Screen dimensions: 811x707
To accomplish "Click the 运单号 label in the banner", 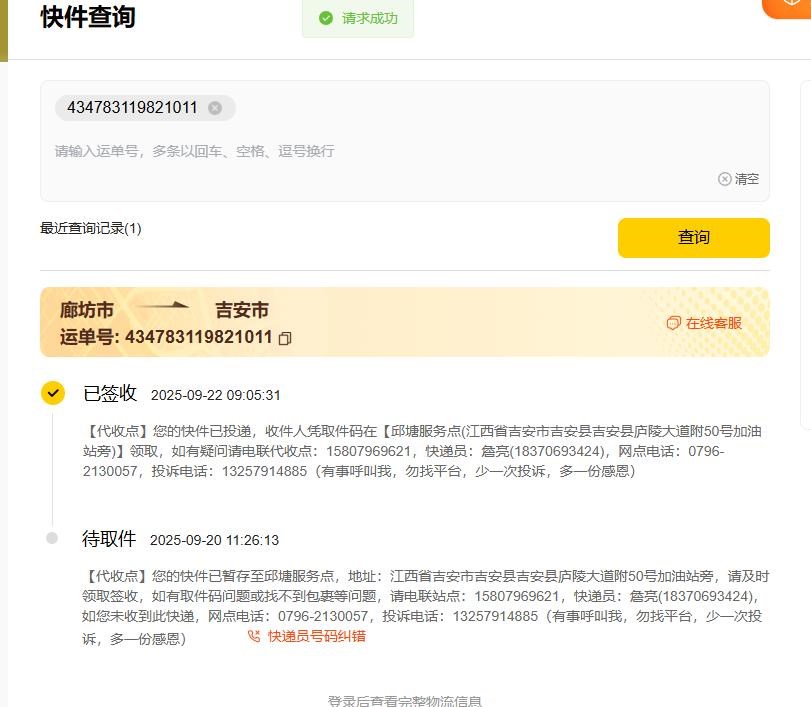I will pos(89,337).
